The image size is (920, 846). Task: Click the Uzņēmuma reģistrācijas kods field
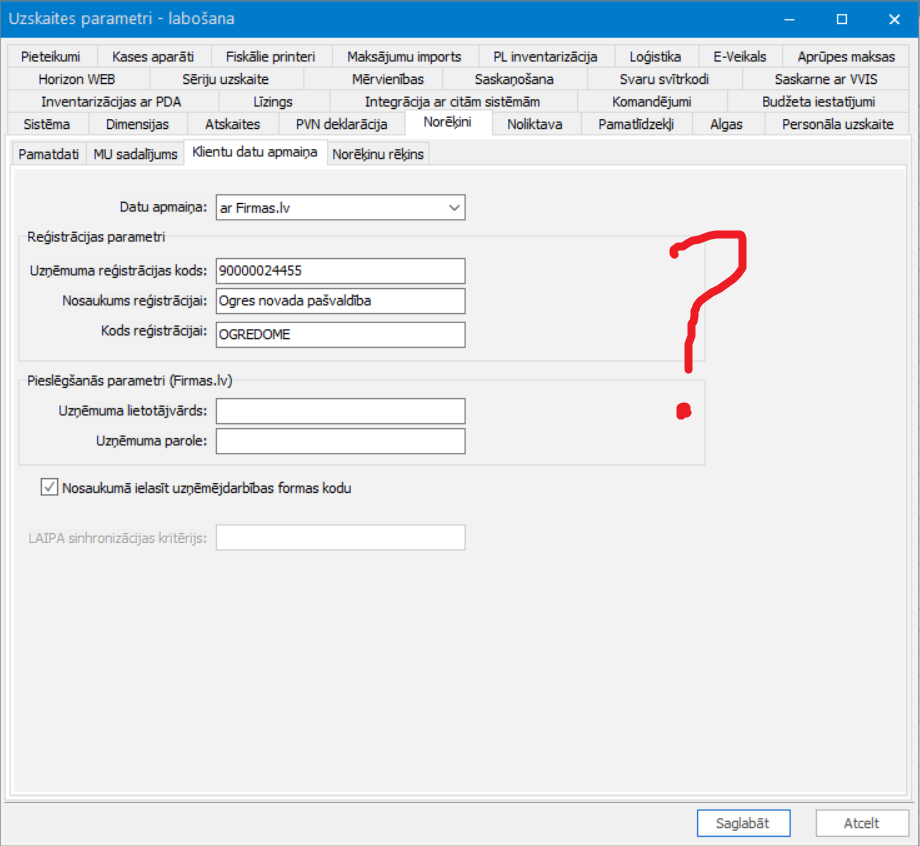pos(340,270)
